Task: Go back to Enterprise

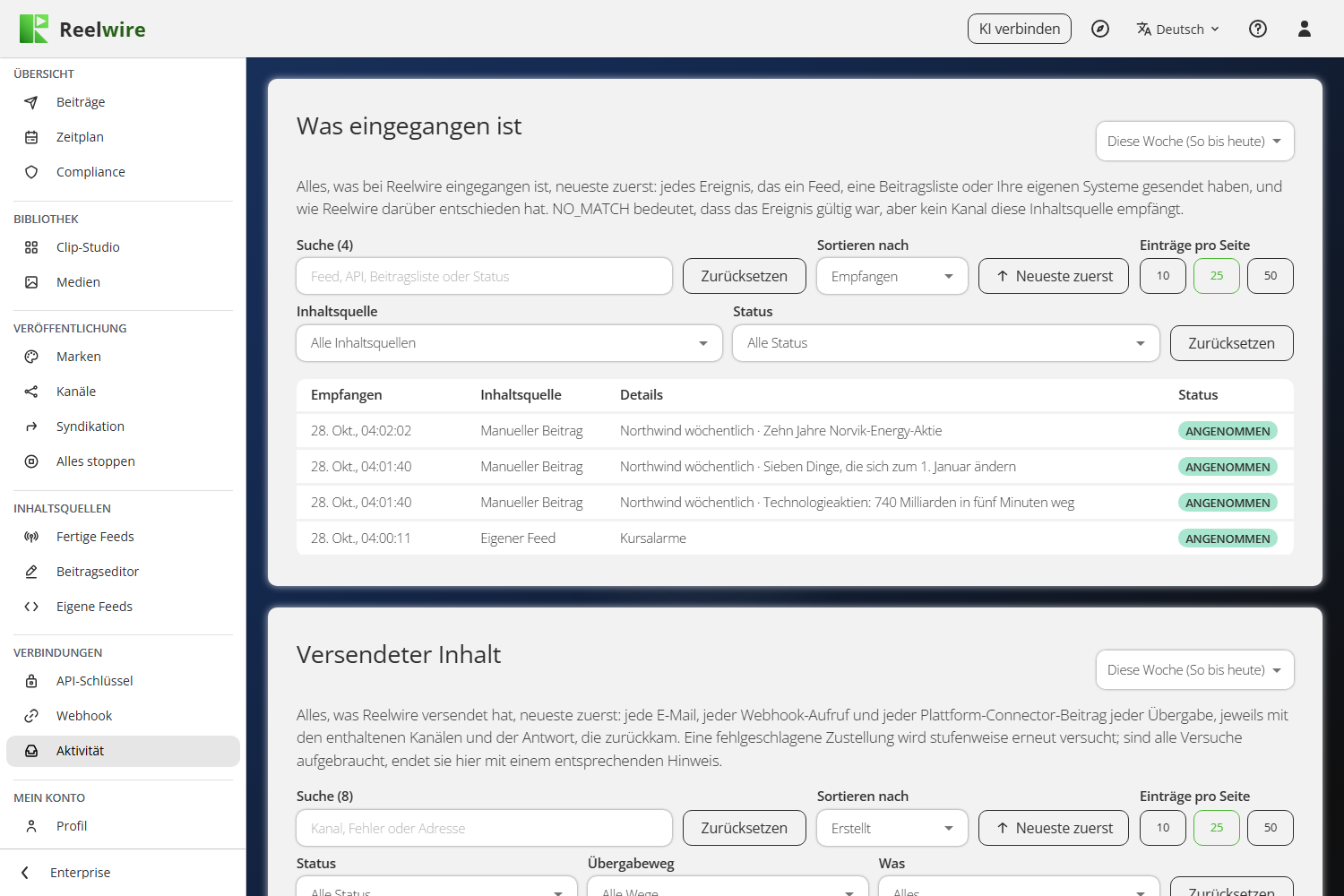Action: (123, 873)
